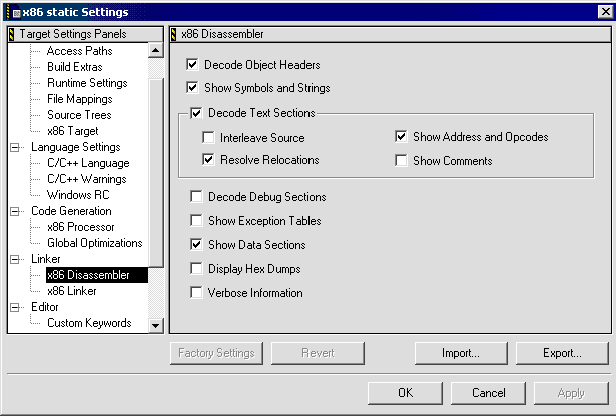Collapse the Editor tree node
The width and height of the screenshot is (616, 416).
15,308
